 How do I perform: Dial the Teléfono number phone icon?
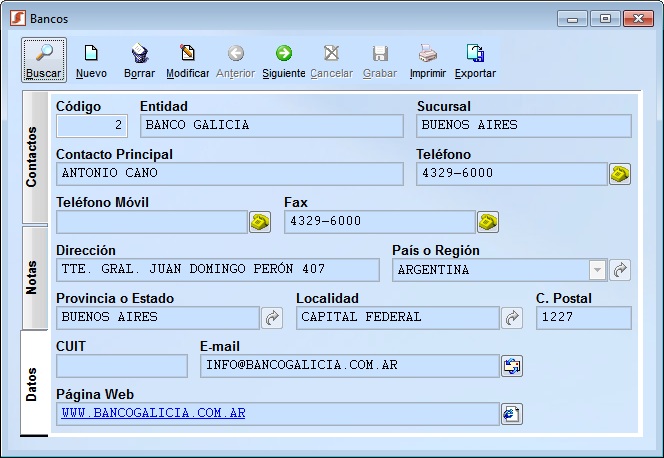620,174
